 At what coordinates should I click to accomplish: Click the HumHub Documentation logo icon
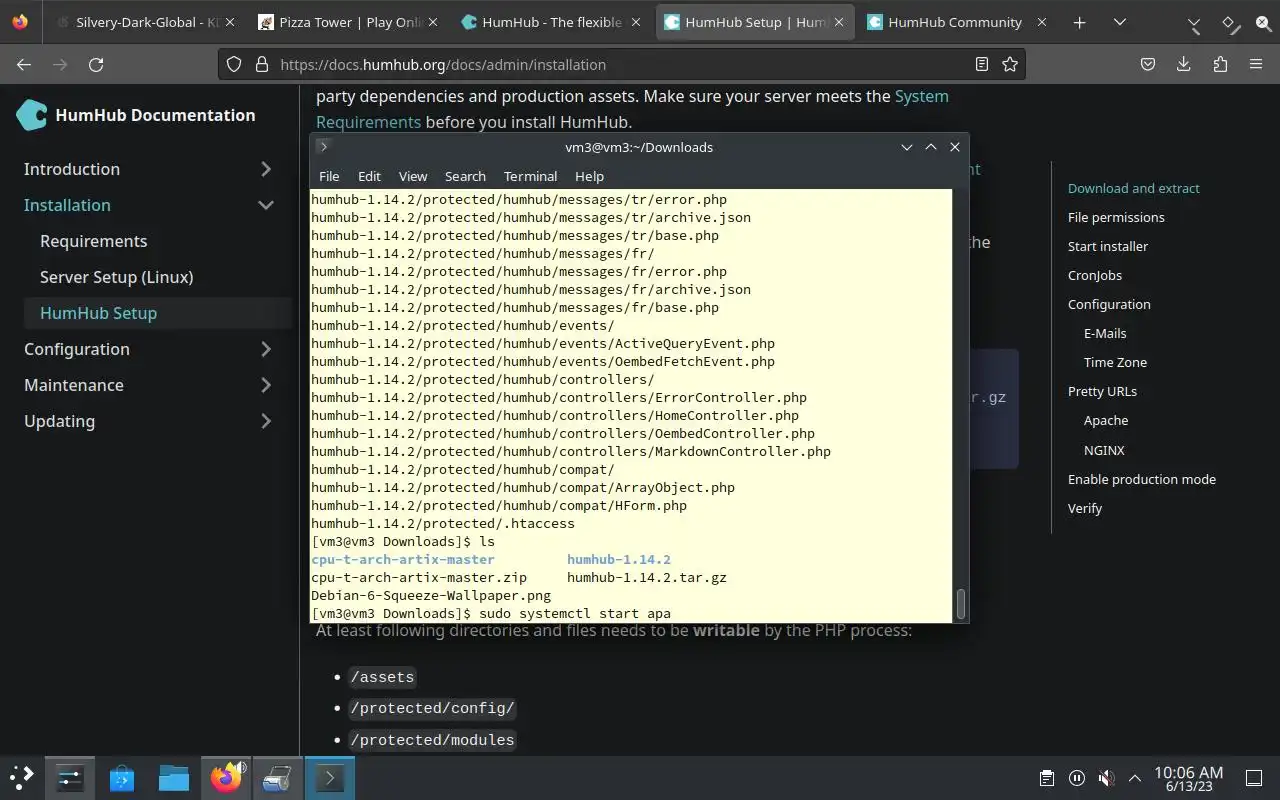(x=32, y=115)
